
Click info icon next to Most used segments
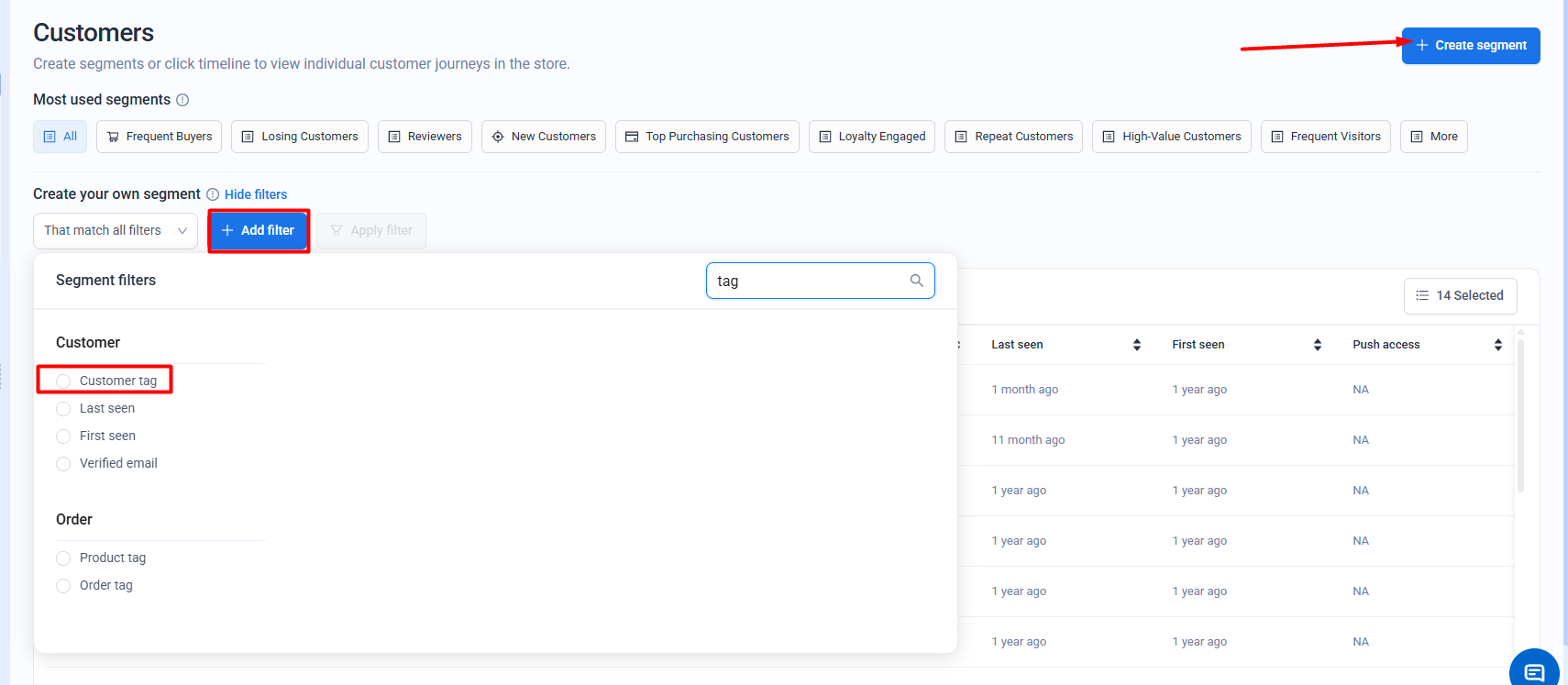[x=182, y=100]
